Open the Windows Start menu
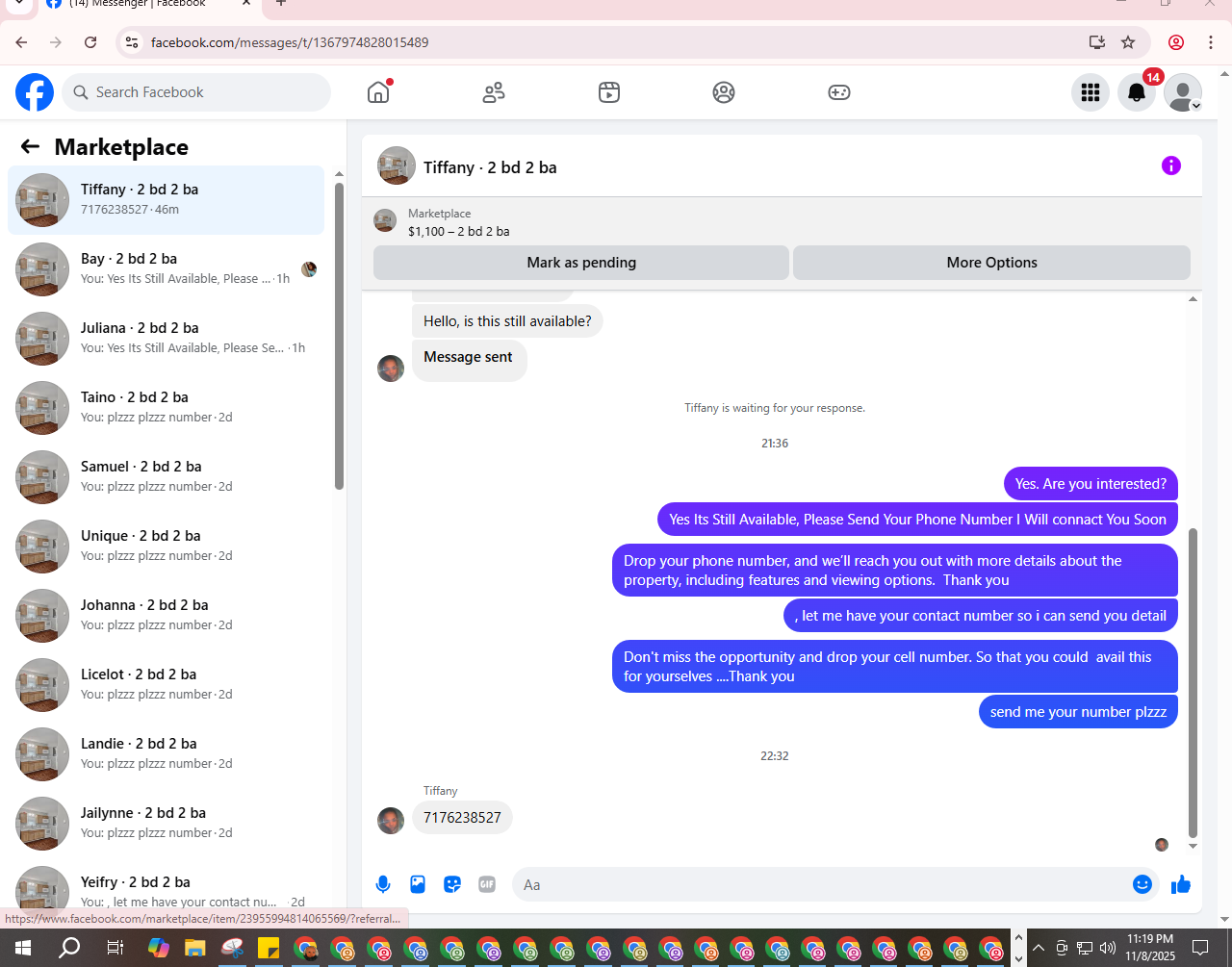This screenshot has height=967, width=1232. 23,948
